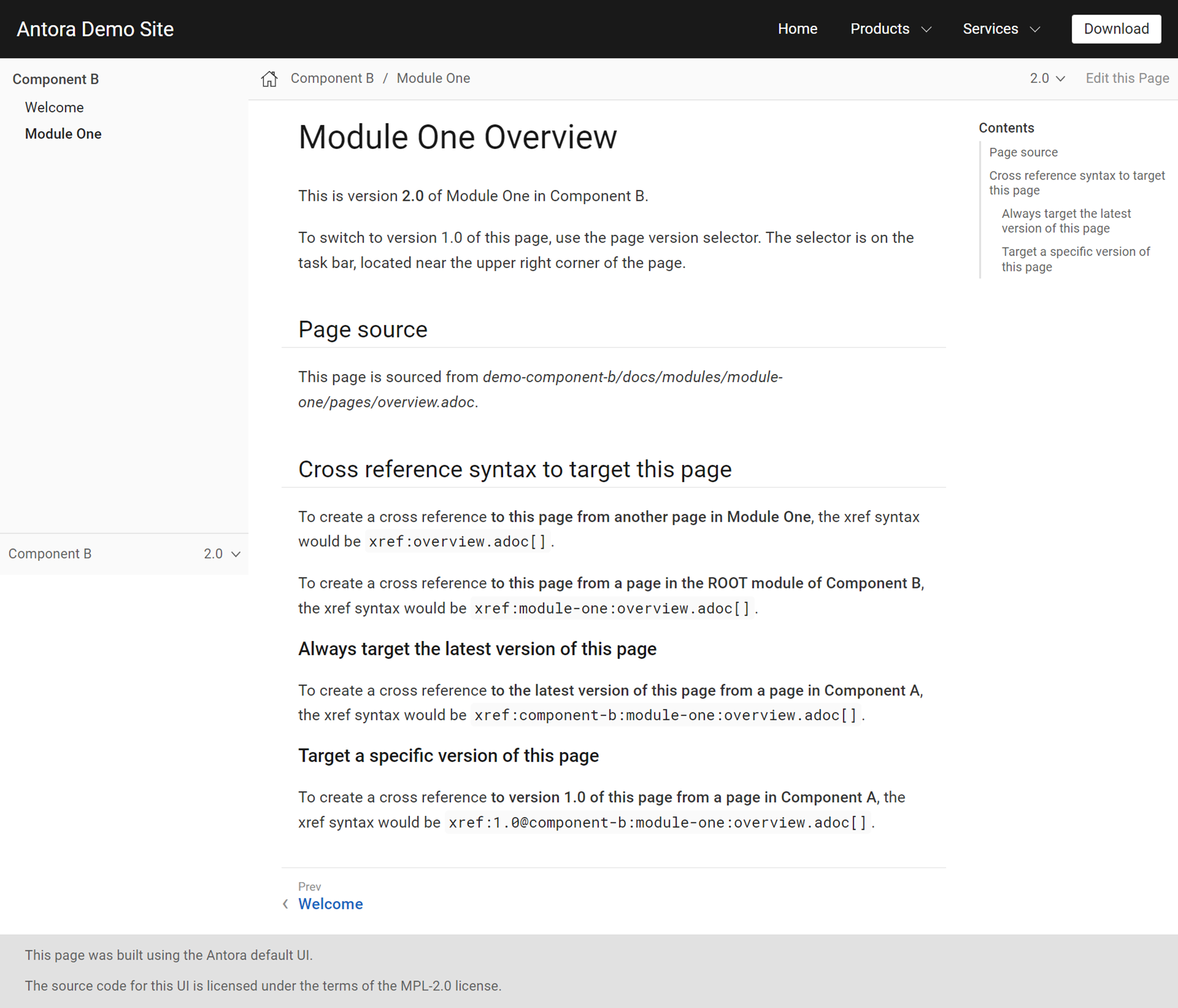Open Welcome in the sidebar navigation
The height and width of the screenshot is (1008, 1178).
point(54,108)
